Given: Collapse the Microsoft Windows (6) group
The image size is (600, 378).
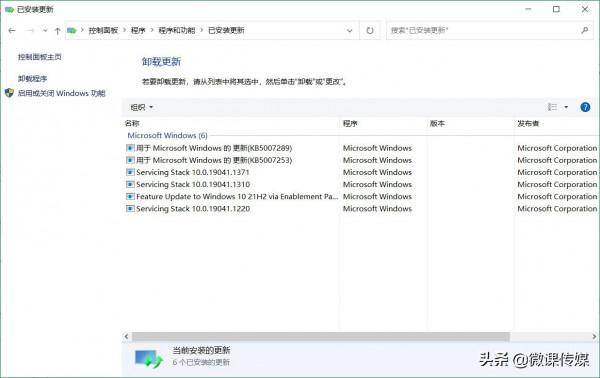Looking at the screenshot, I should tap(167, 135).
